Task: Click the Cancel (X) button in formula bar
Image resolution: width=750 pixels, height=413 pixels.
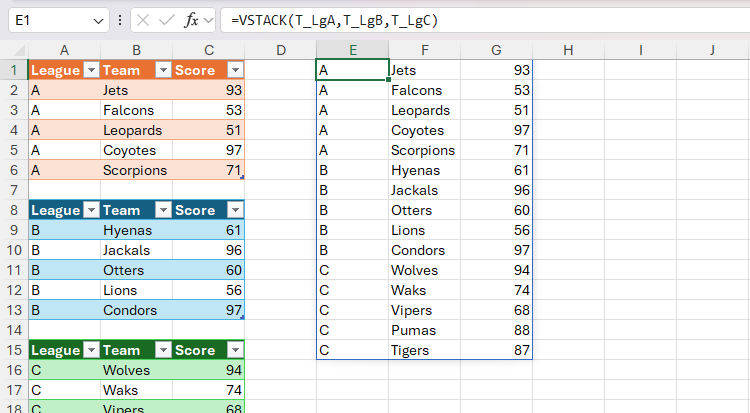Action: coord(143,20)
